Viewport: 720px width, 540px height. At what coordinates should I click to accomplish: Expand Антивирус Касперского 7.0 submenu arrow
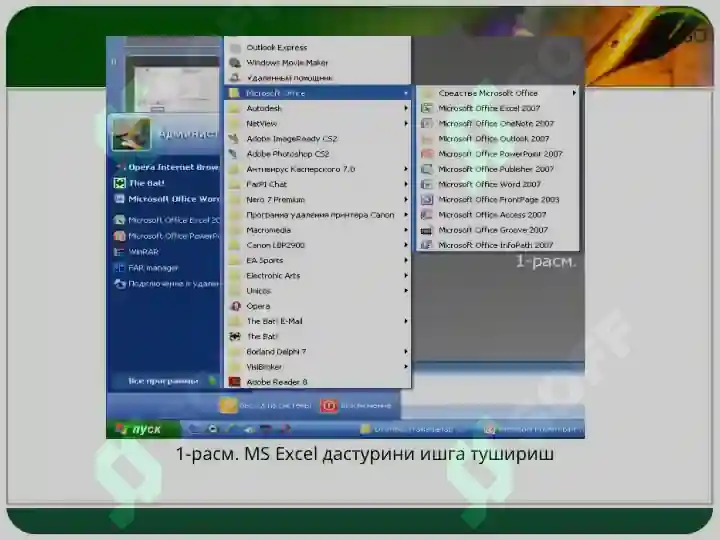(x=406, y=169)
